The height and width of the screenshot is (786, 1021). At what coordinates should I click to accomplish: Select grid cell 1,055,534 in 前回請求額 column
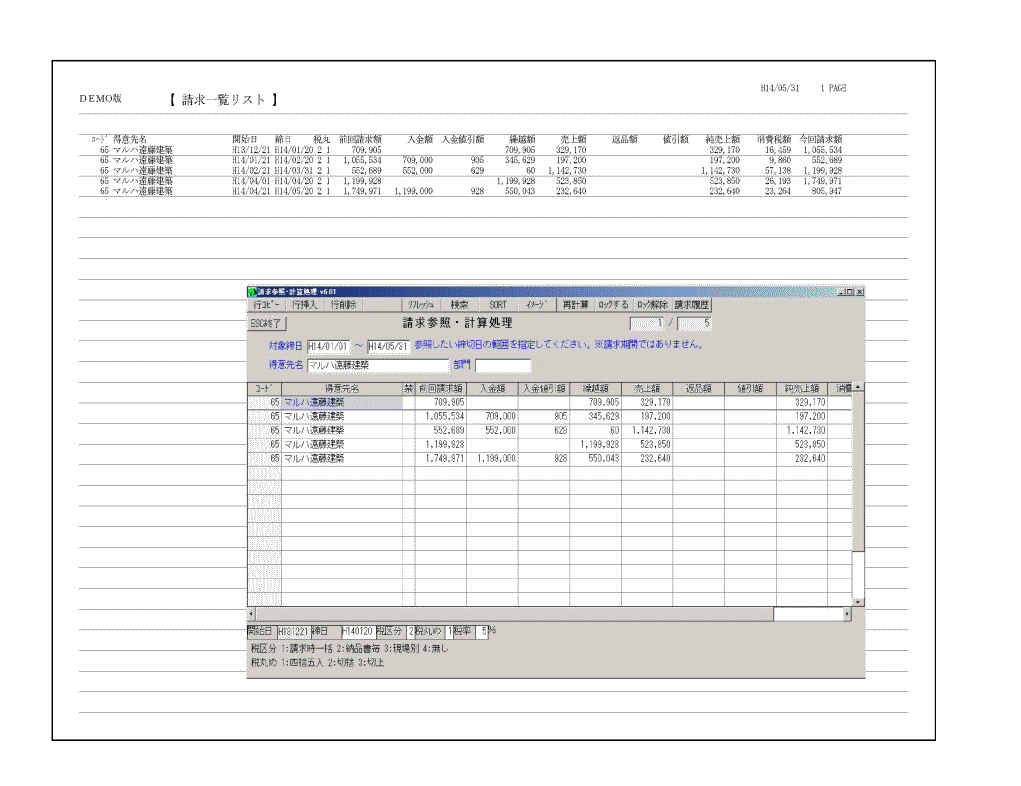[441, 416]
